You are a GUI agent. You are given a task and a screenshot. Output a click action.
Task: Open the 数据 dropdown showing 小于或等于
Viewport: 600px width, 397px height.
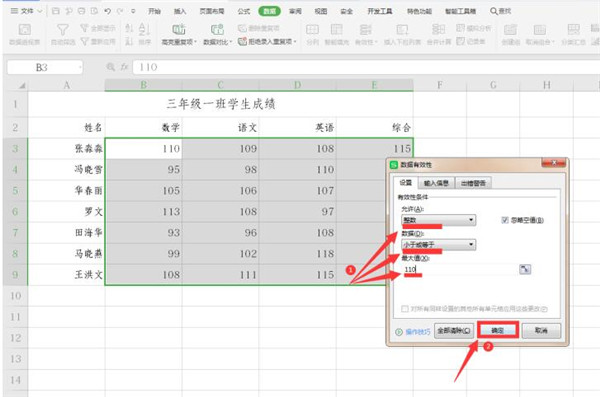coord(439,244)
